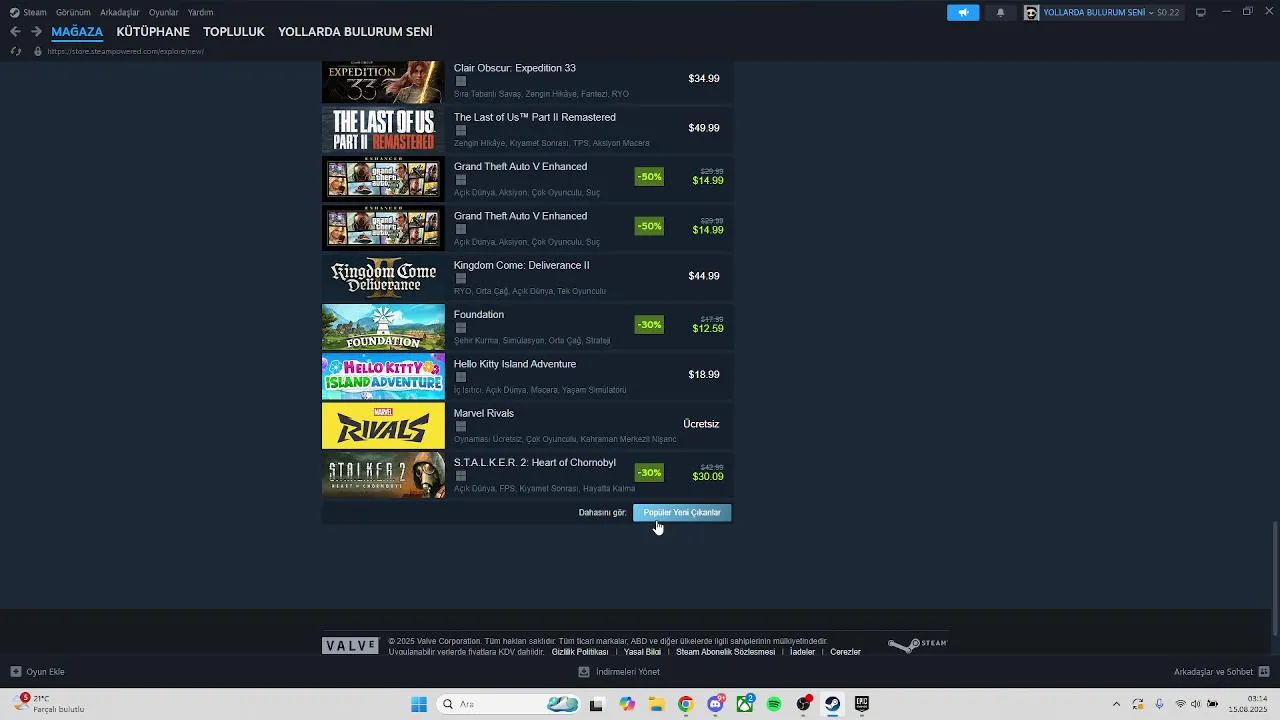Switch to the KÜTÜPHANE tab
This screenshot has height=720, width=1280.
tap(153, 32)
